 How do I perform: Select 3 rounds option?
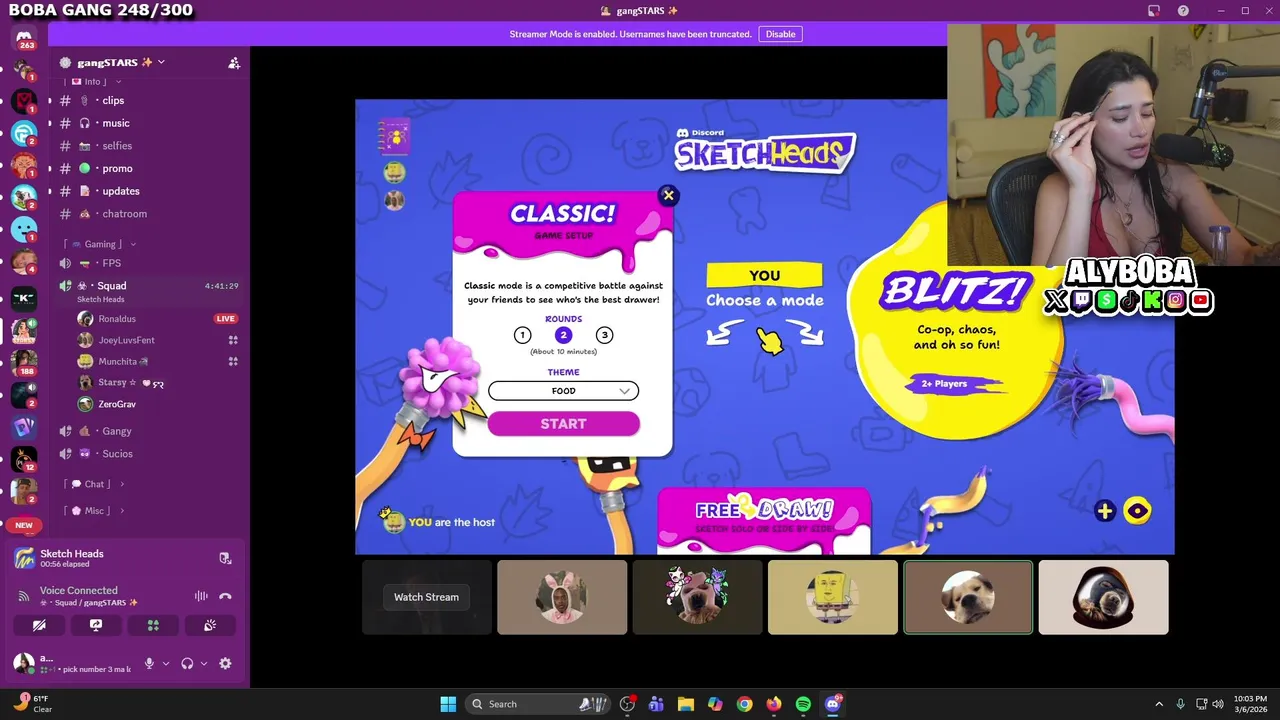pos(604,335)
